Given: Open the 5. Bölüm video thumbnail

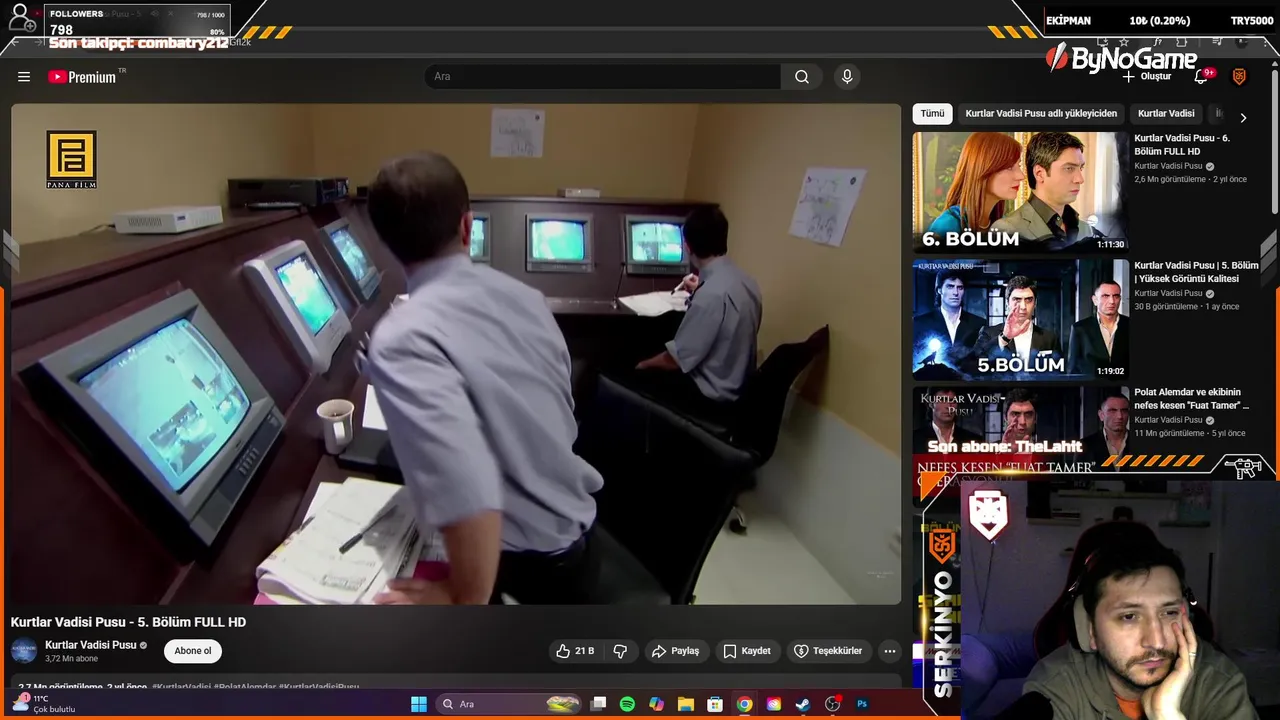Looking at the screenshot, I should pos(1020,319).
